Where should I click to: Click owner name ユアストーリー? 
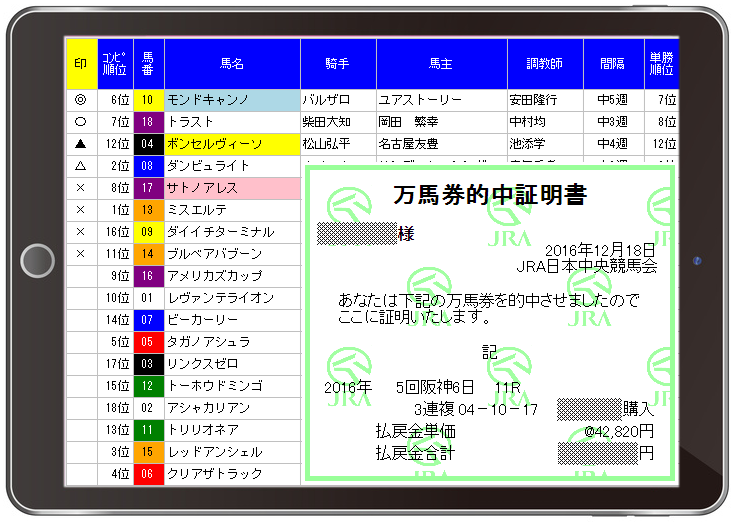coord(420,100)
